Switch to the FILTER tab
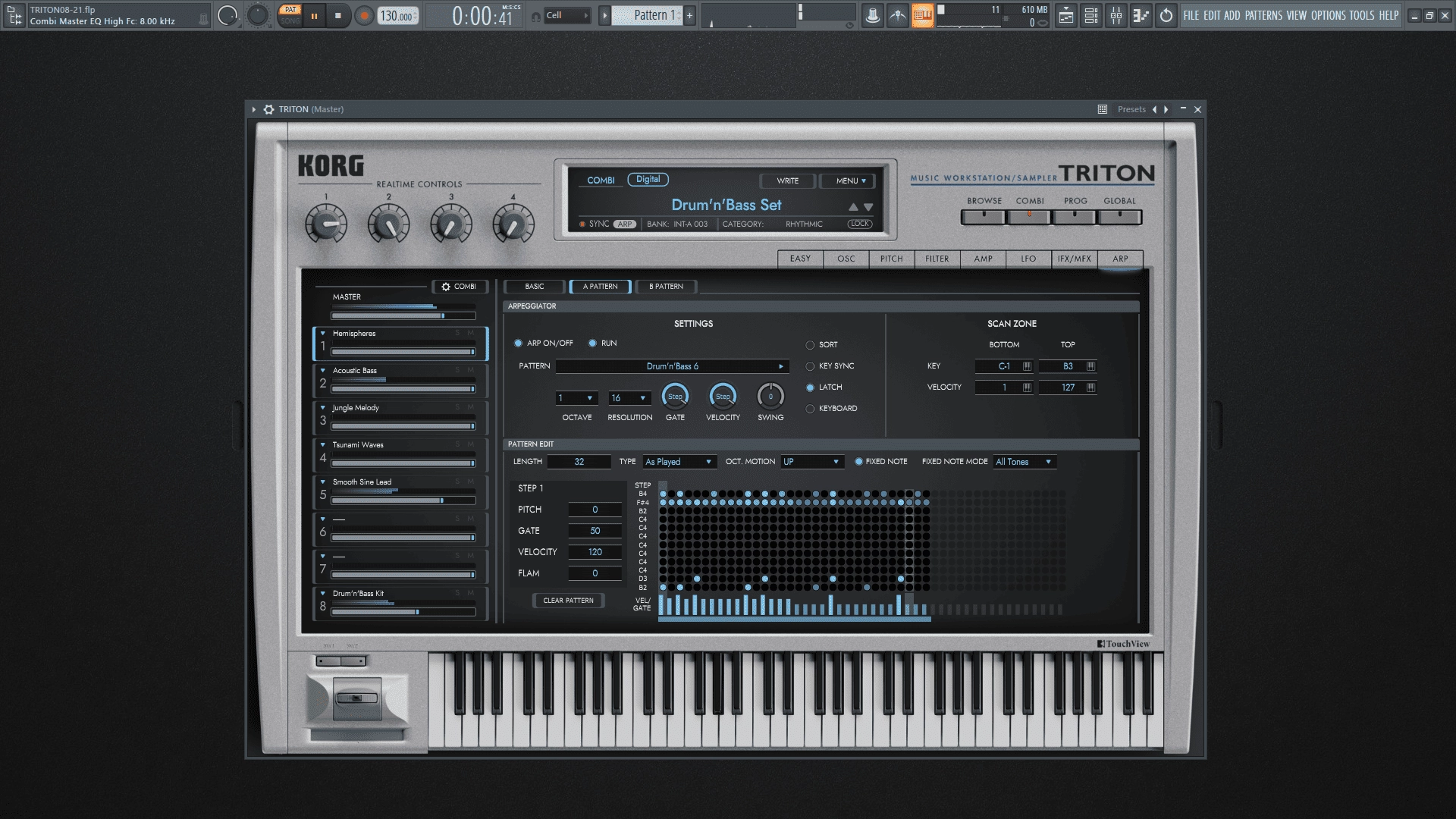 point(937,259)
